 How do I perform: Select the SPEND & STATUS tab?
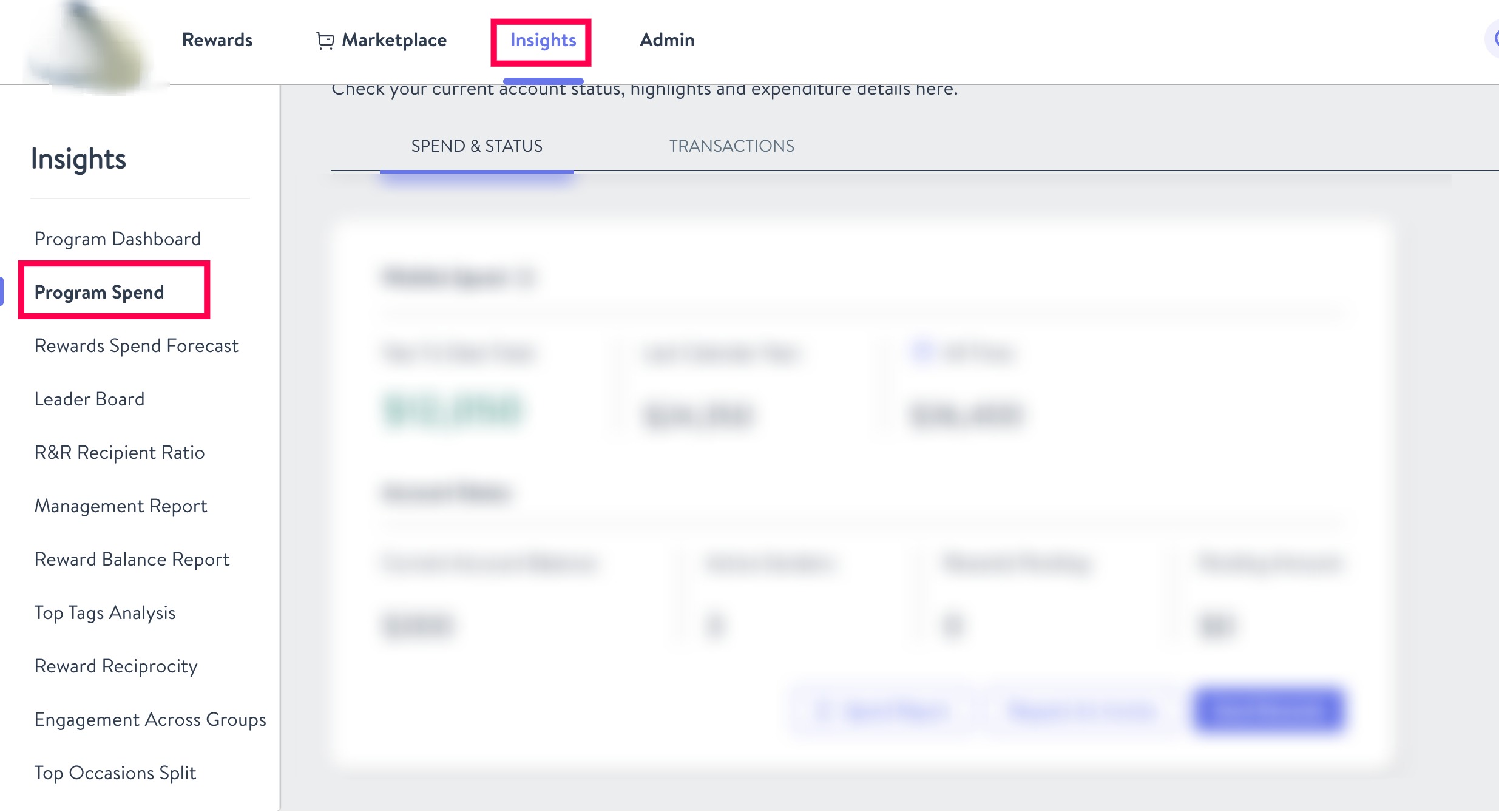tap(476, 146)
